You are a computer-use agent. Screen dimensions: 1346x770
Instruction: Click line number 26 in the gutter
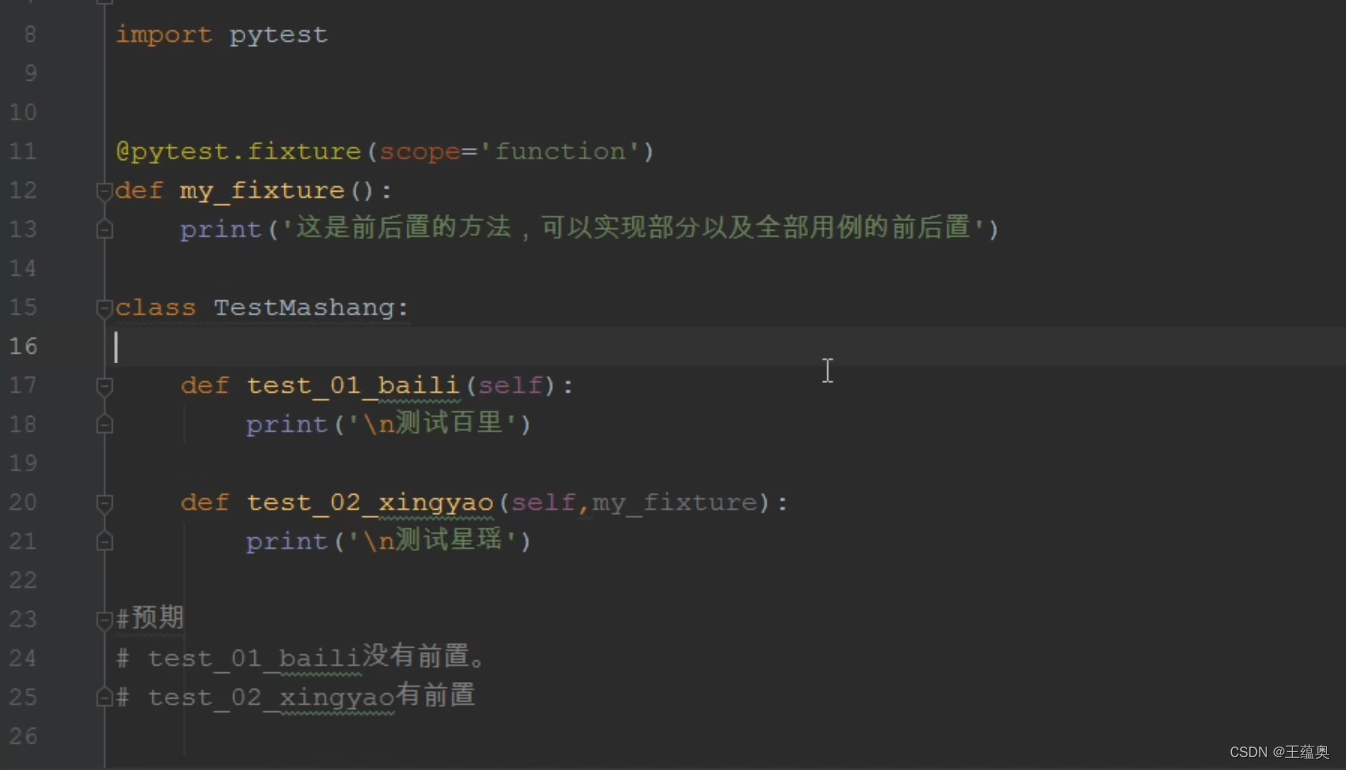click(23, 736)
